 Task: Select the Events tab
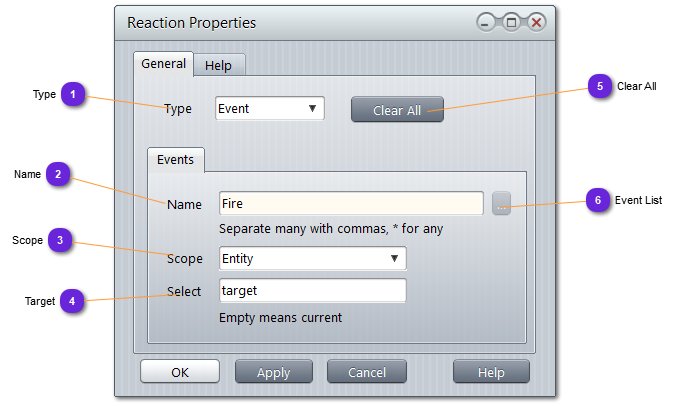coord(176,160)
